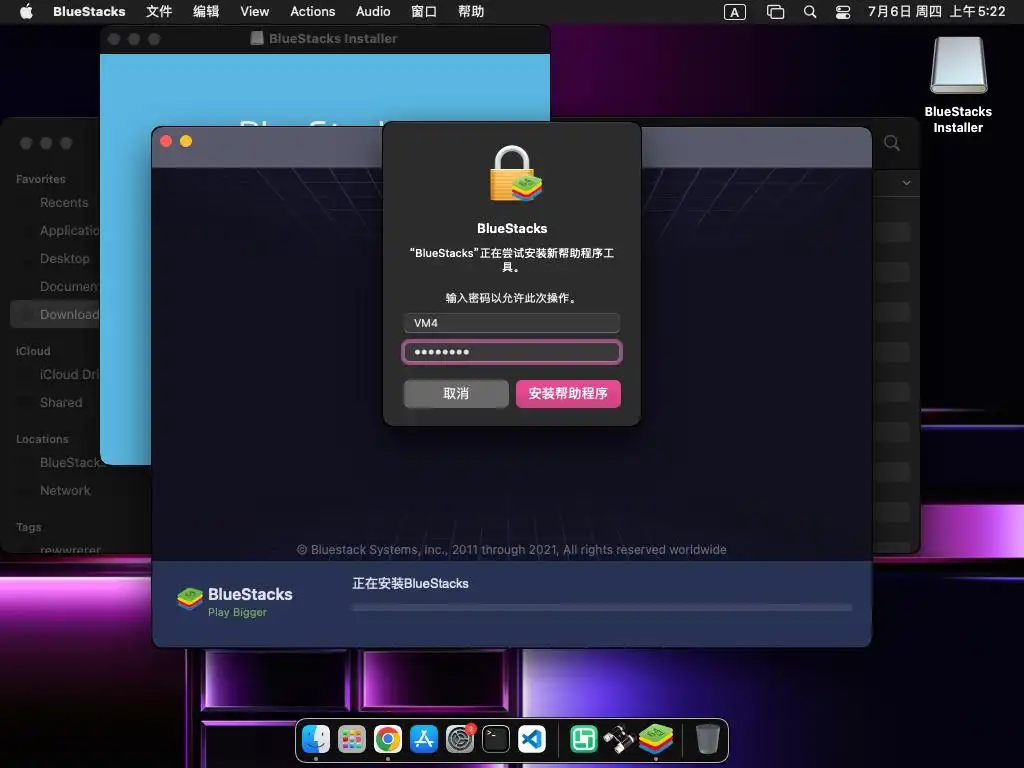
Task: Open Stage Manager window icon in menu bar
Action: click(775, 12)
